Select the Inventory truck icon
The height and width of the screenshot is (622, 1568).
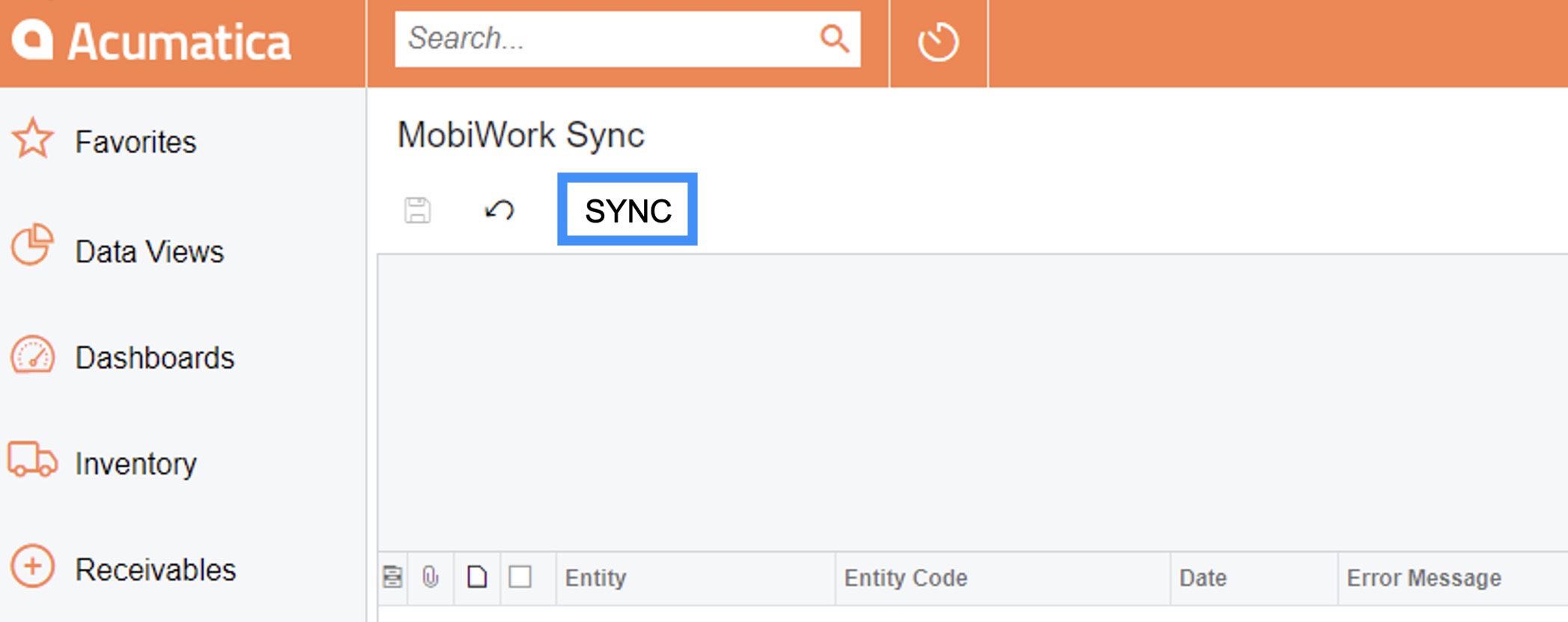point(32,460)
